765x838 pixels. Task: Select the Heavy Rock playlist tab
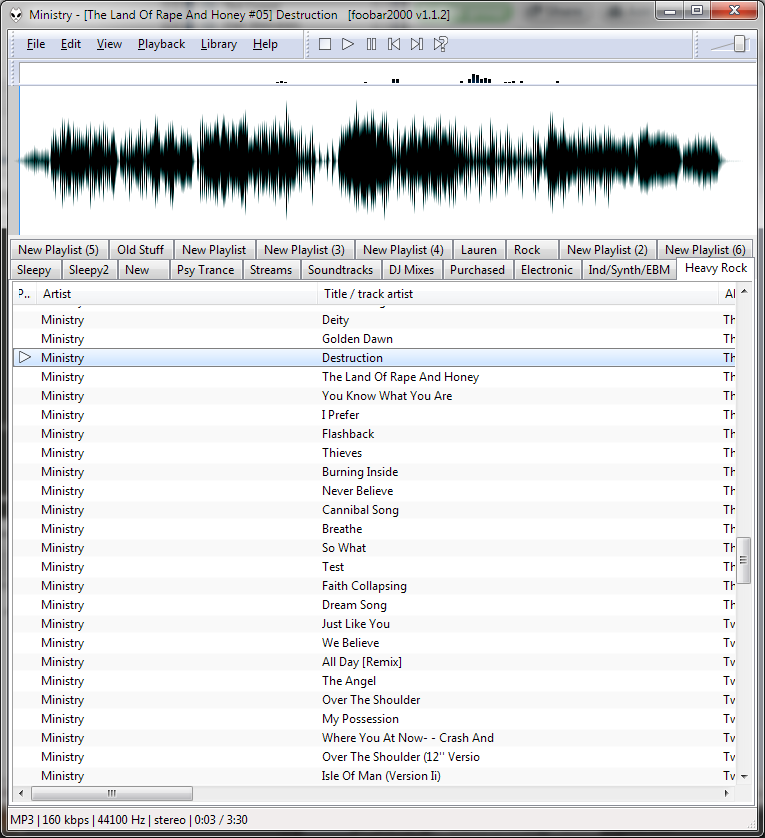point(716,268)
